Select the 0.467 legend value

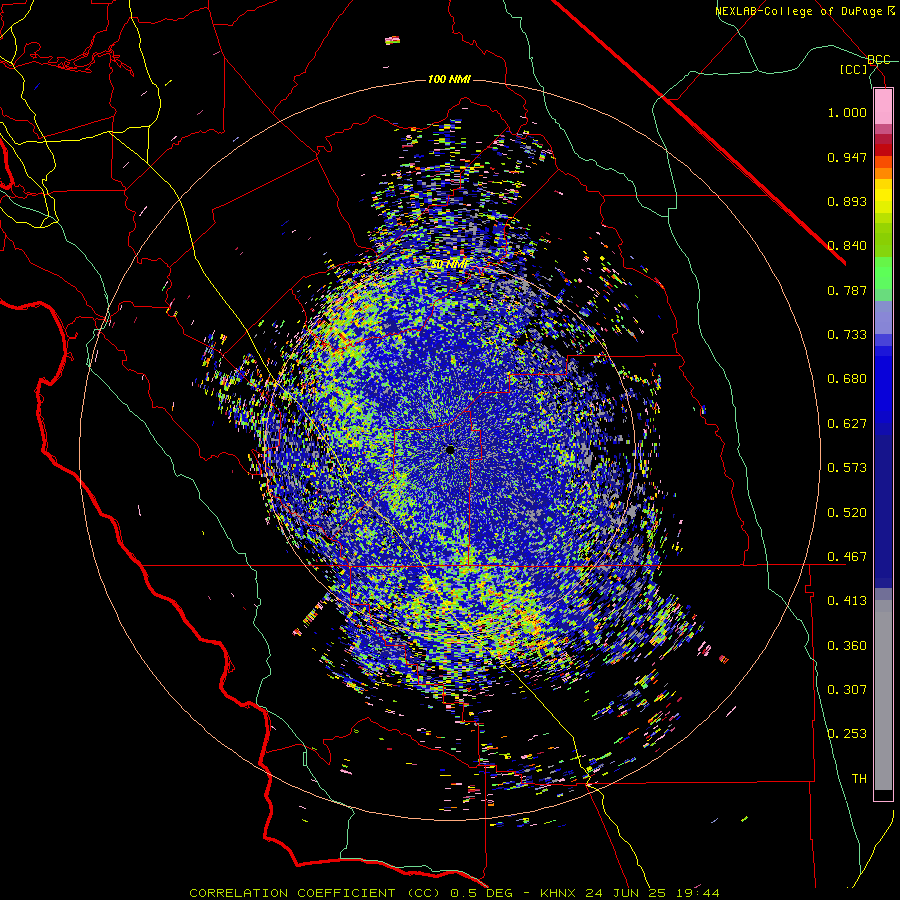tap(847, 557)
